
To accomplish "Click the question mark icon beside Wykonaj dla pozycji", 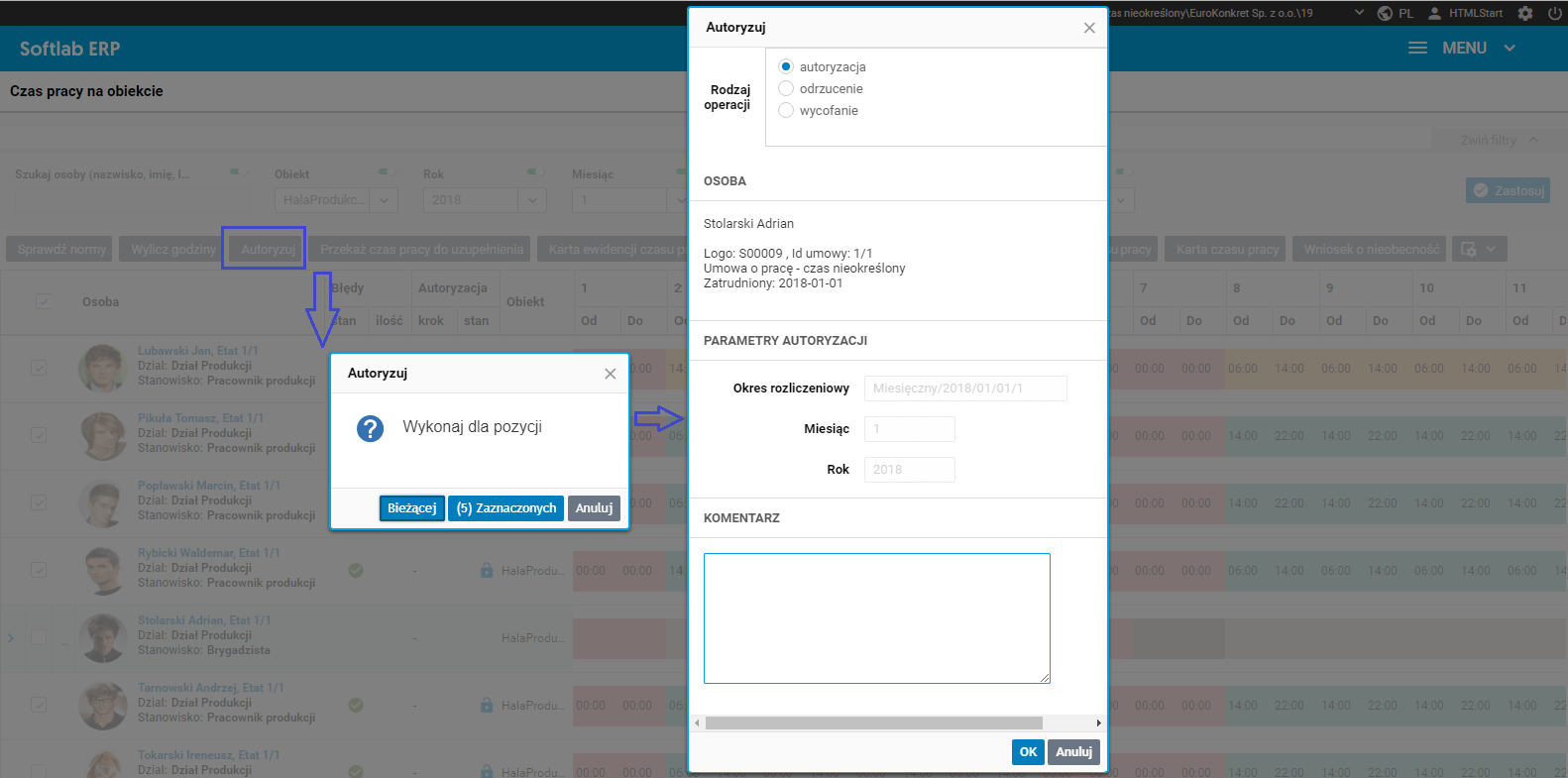I will pyautogui.click(x=370, y=428).
